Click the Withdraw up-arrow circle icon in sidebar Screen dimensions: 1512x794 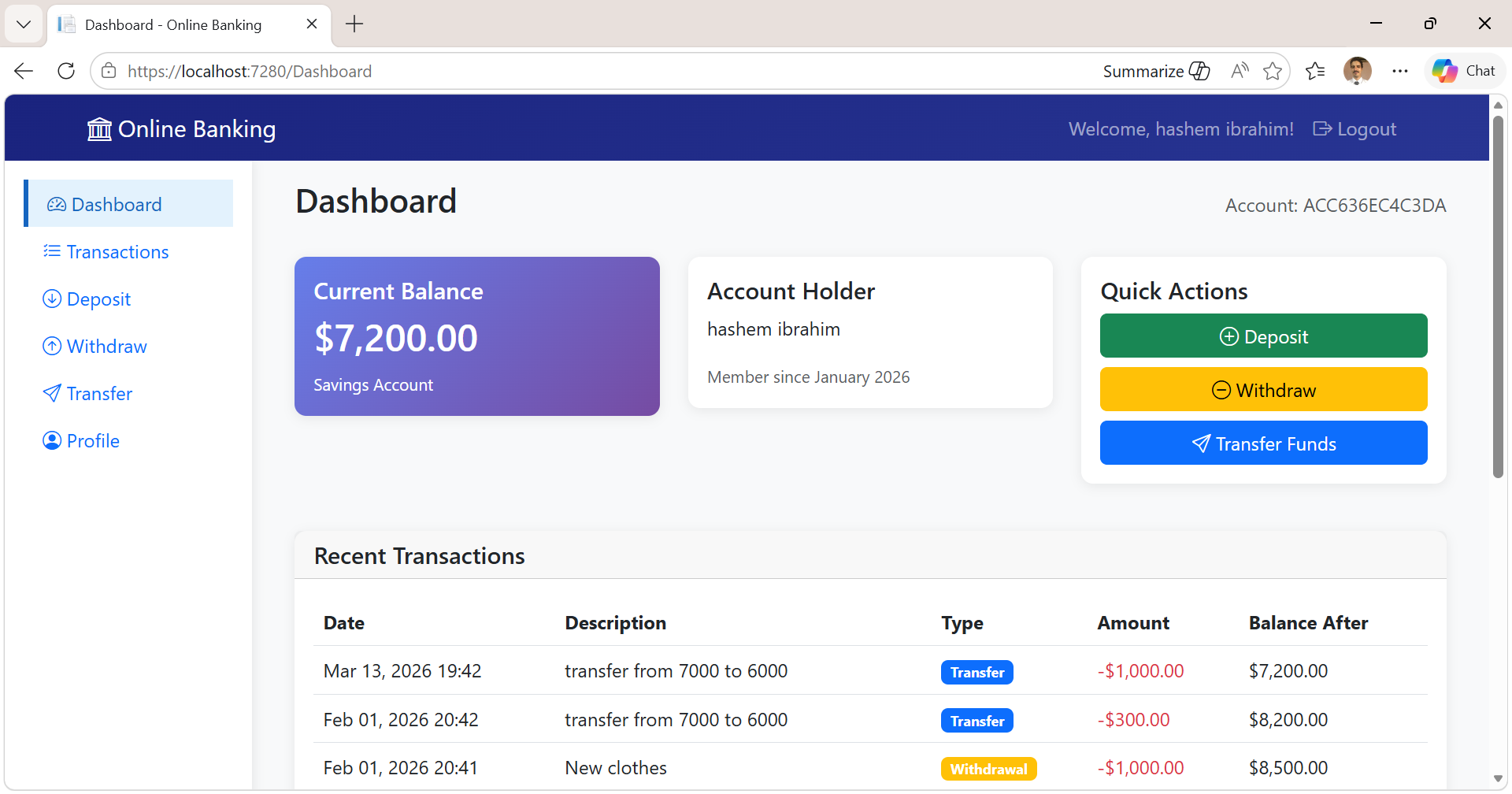click(52, 346)
